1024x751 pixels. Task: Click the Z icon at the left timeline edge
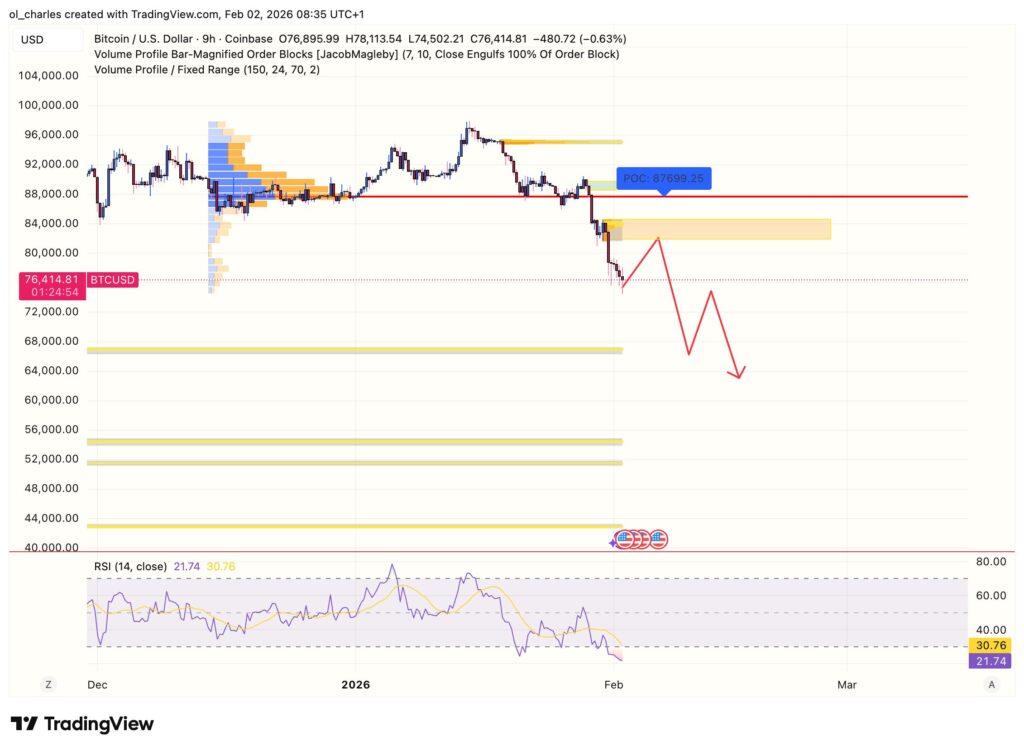click(x=48, y=685)
